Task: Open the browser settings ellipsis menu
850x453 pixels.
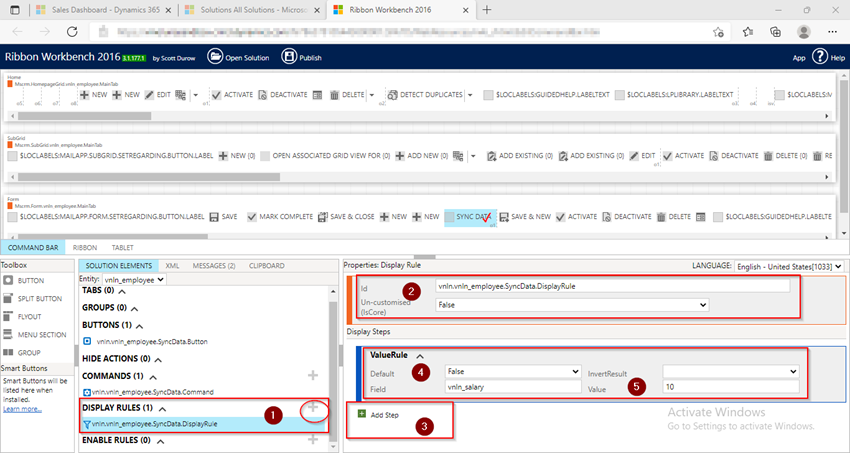Action: click(x=833, y=31)
